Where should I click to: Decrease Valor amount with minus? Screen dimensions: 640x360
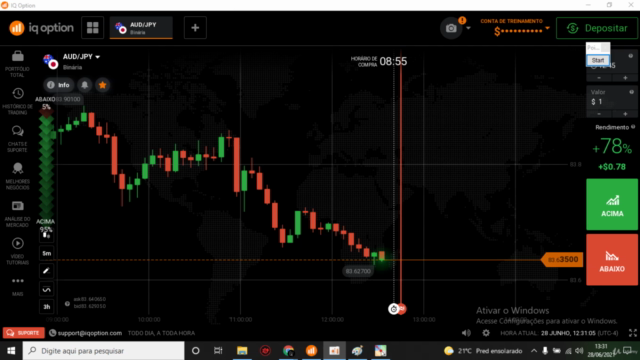599,114
